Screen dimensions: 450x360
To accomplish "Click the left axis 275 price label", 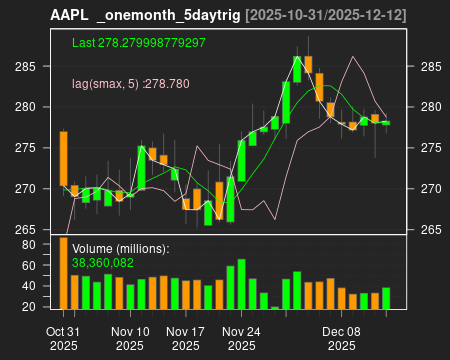I will pyautogui.click(x=25, y=148).
